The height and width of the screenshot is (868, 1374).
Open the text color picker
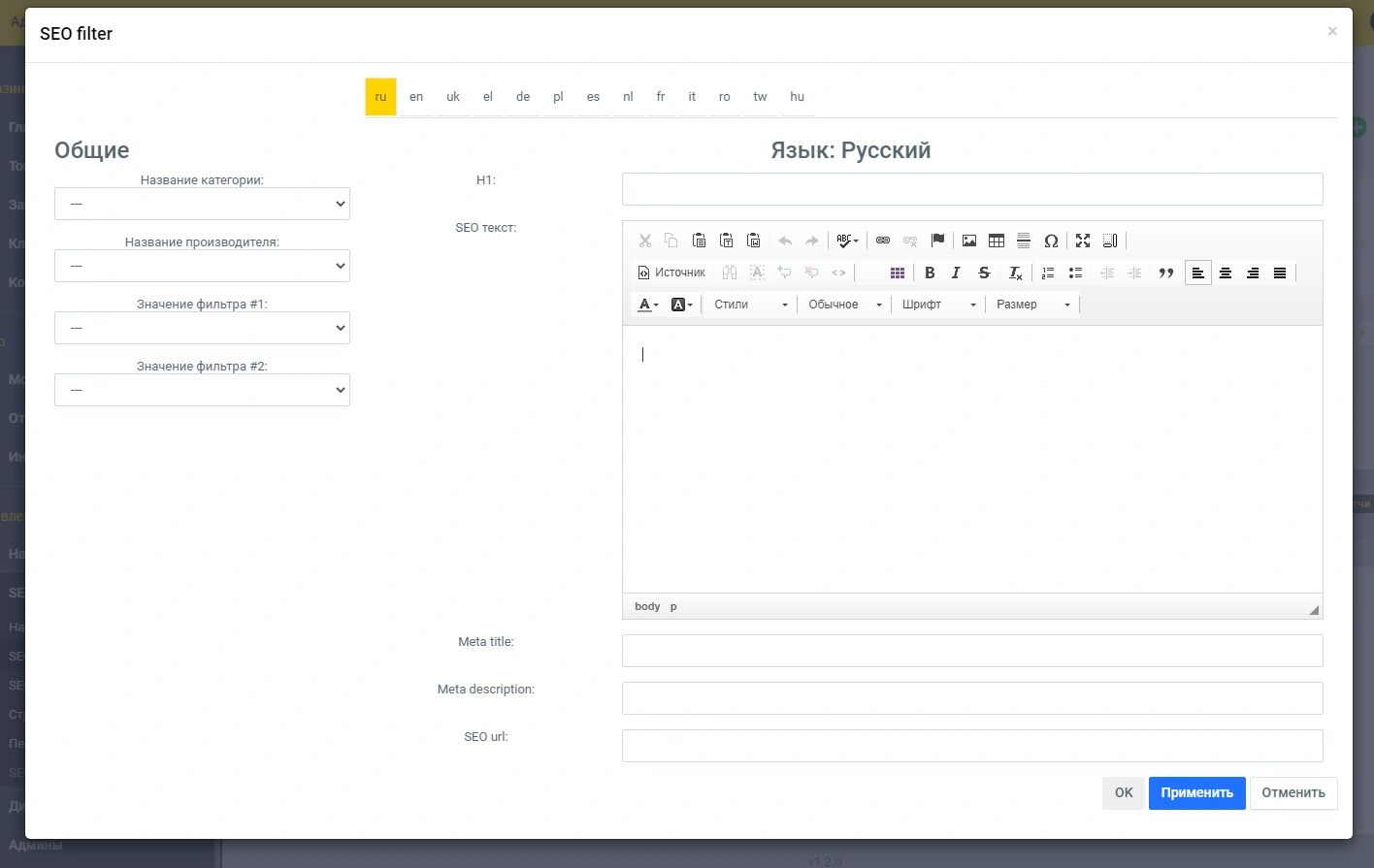click(x=647, y=305)
